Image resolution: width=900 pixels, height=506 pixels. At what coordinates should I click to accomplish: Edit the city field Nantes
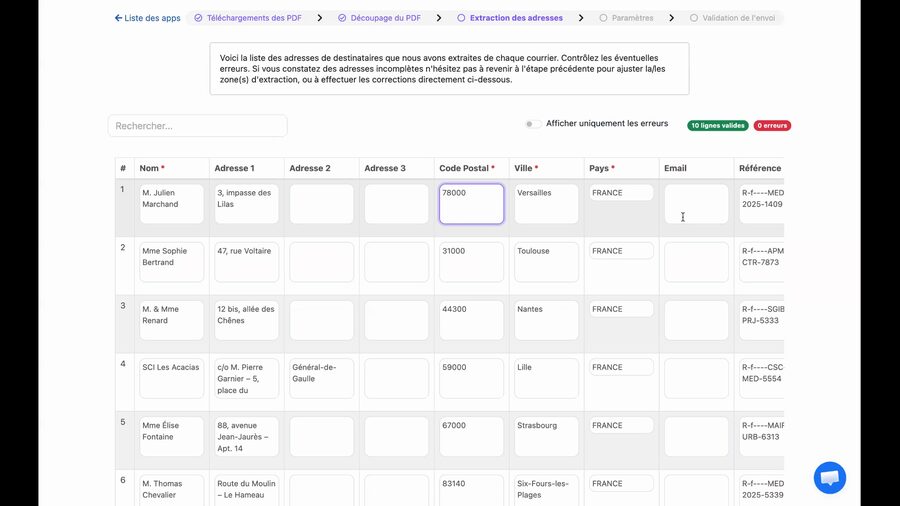[546, 320]
